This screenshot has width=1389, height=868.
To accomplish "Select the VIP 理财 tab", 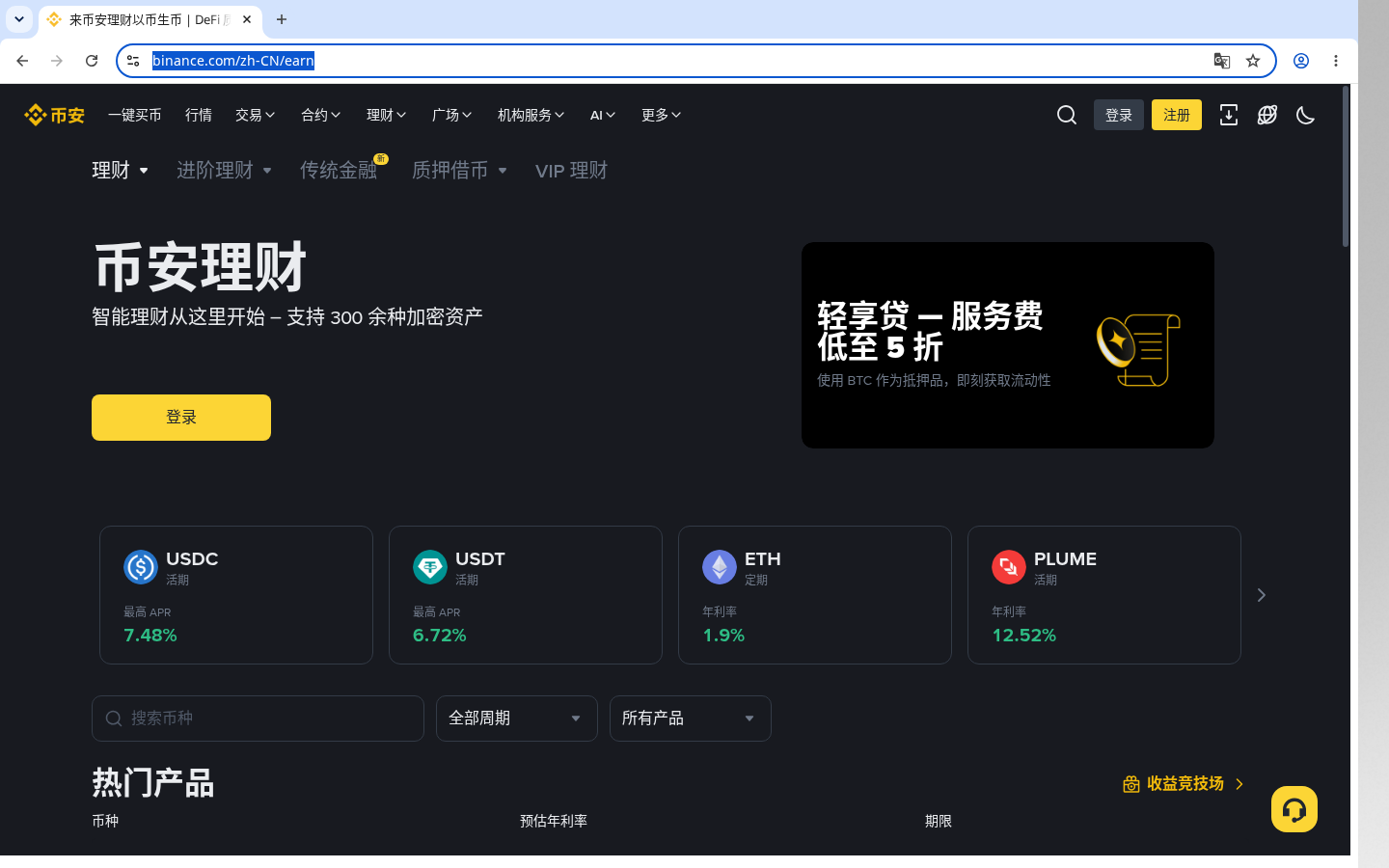I will click(572, 171).
